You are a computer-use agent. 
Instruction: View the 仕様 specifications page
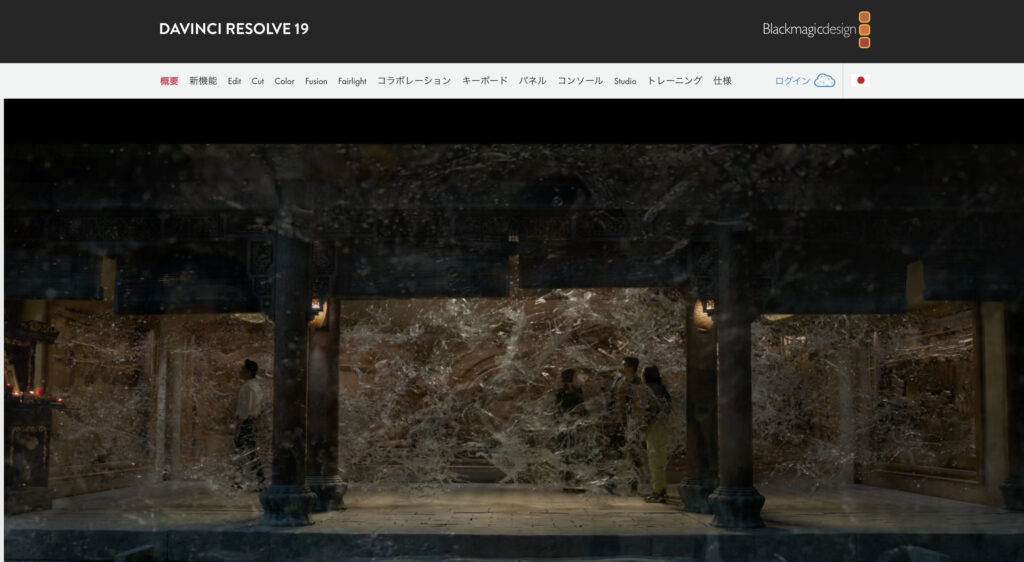722,81
